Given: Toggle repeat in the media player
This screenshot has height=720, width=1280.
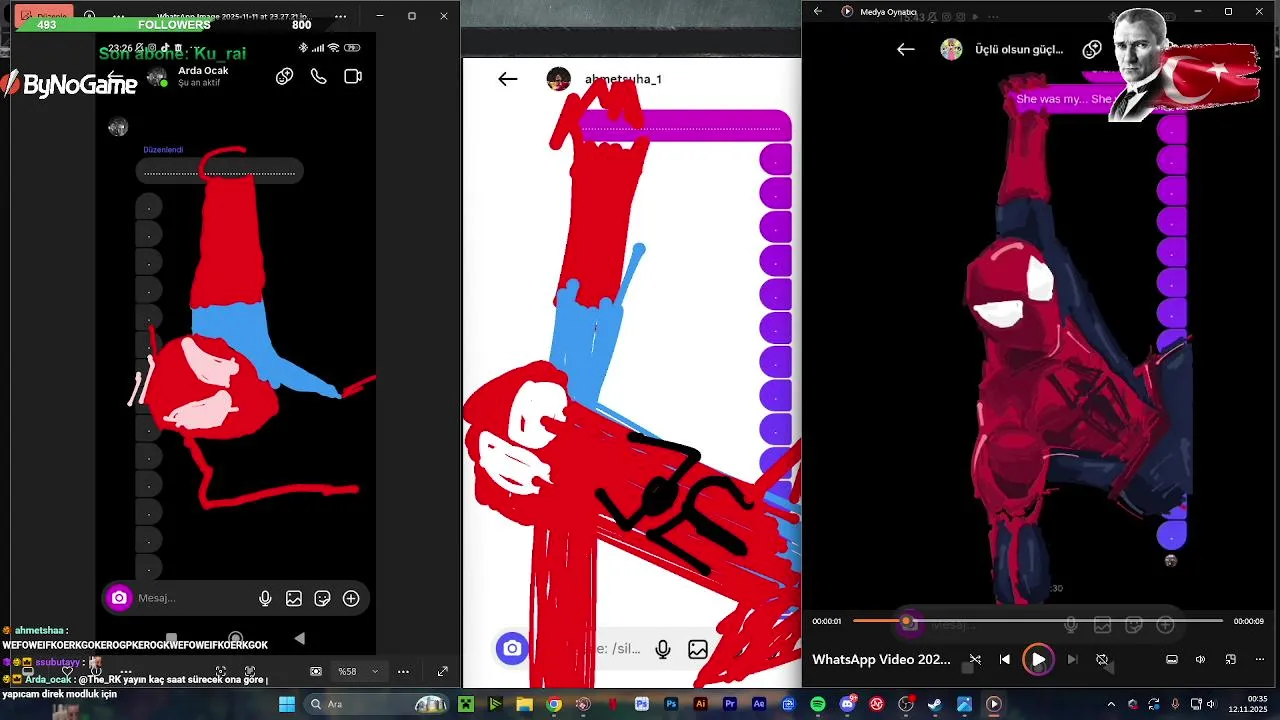Looking at the screenshot, I should [1102, 659].
